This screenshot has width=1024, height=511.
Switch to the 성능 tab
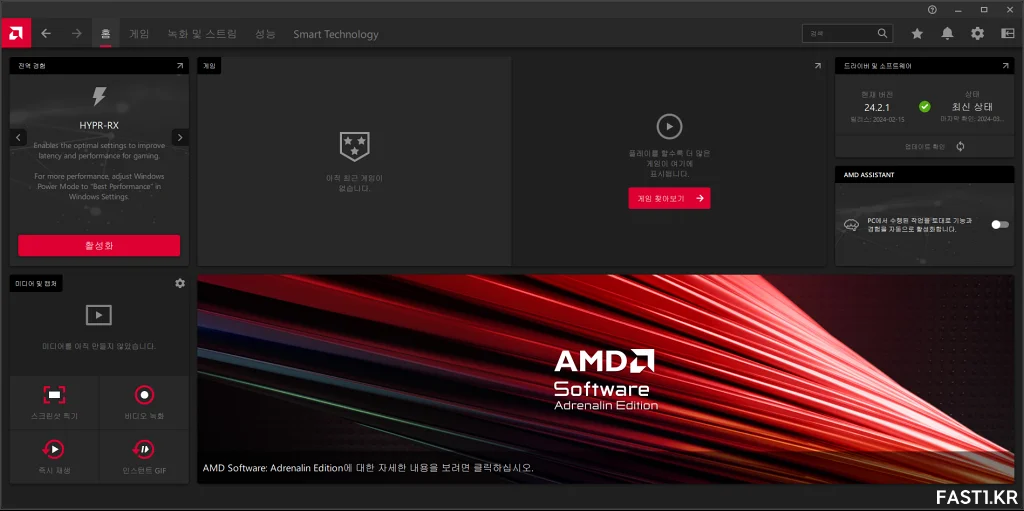265,34
